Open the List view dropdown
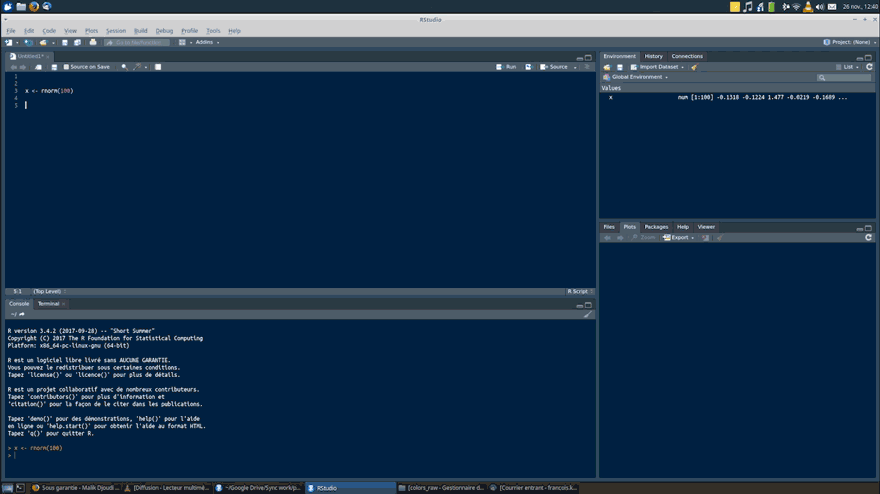This screenshot has height=494, width=880. 847,67
